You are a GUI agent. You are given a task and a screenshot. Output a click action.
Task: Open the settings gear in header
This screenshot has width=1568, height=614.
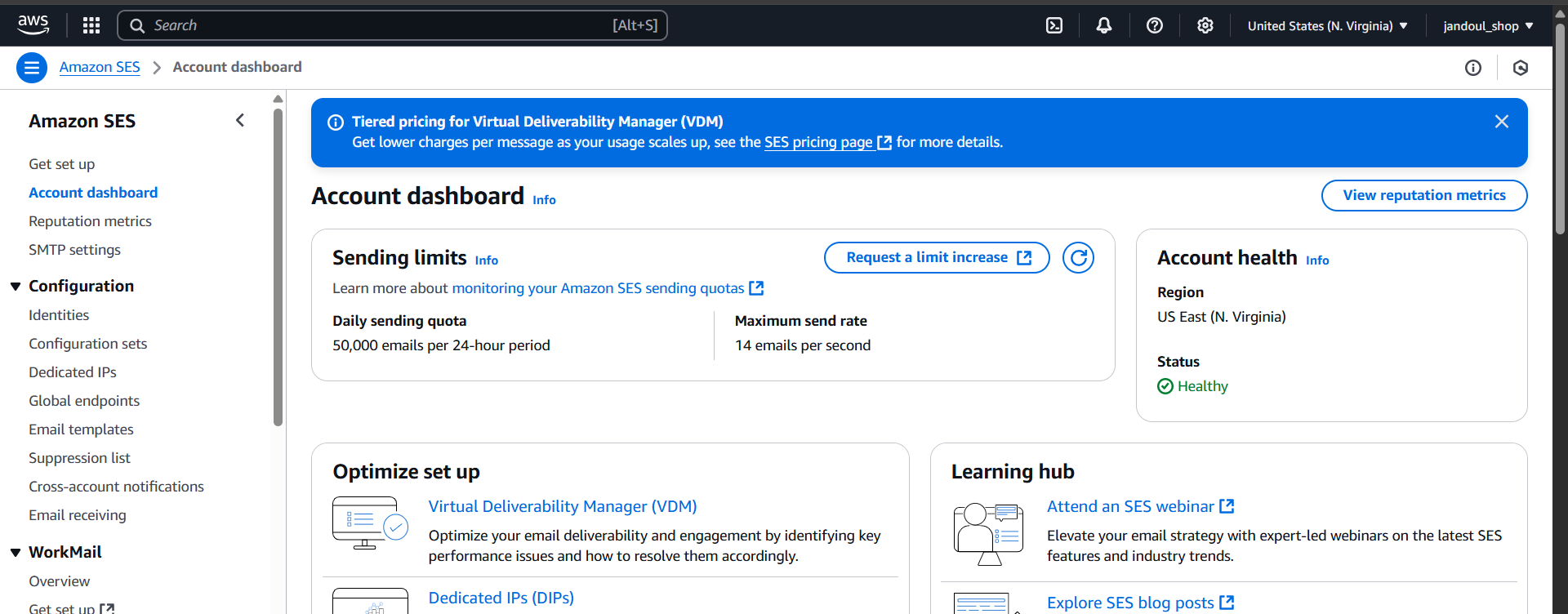click(1205, 25)
